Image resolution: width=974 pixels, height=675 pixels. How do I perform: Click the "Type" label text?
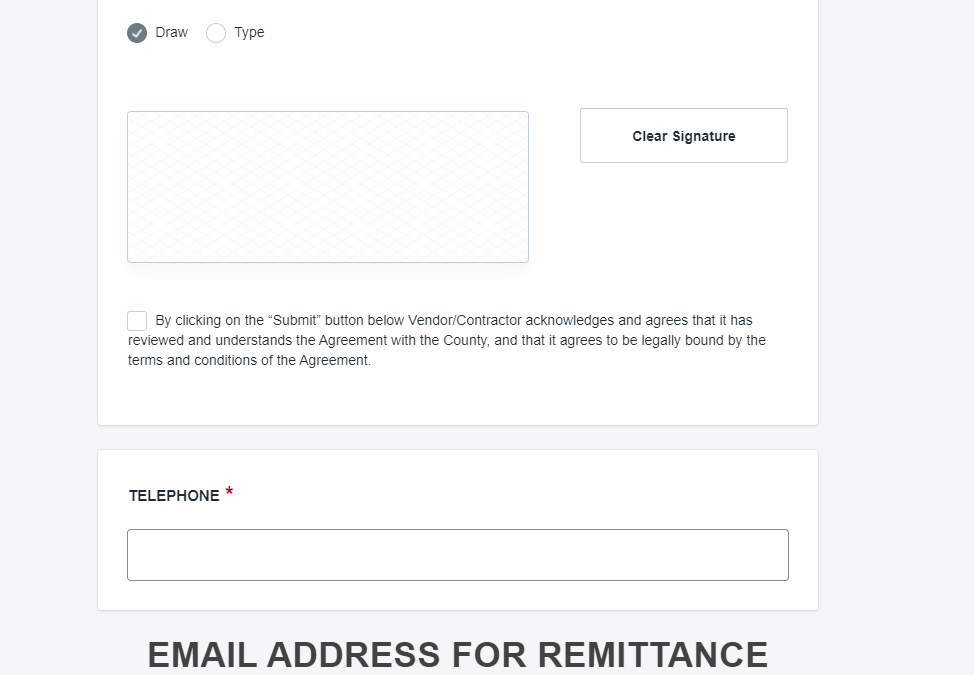(x=249, y=32)
